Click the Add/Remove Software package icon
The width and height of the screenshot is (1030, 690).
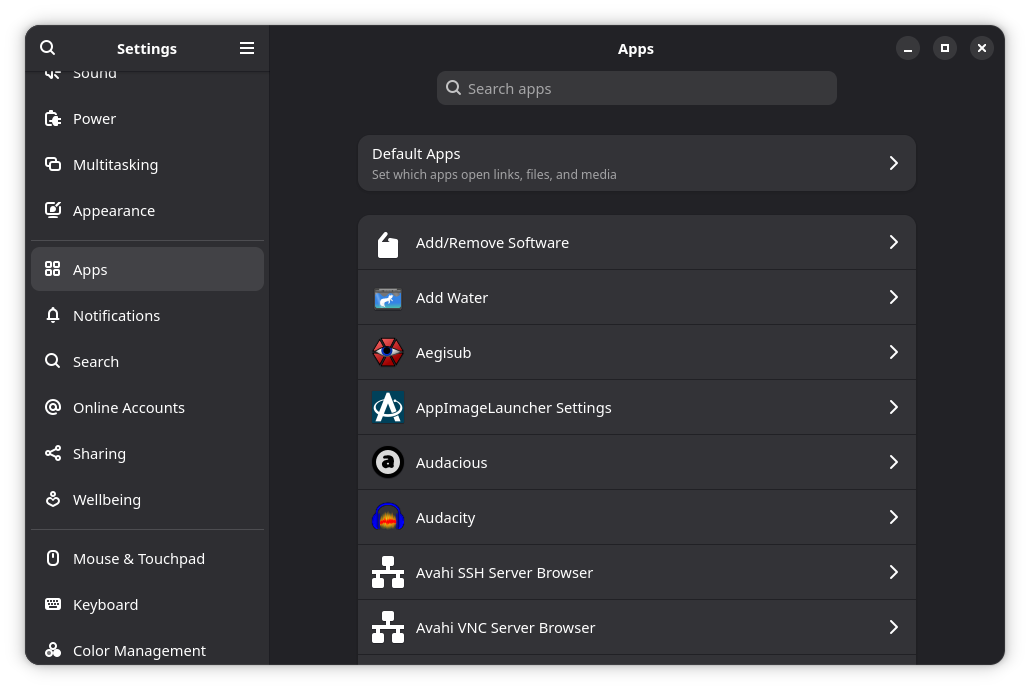[x=388, y=243]
